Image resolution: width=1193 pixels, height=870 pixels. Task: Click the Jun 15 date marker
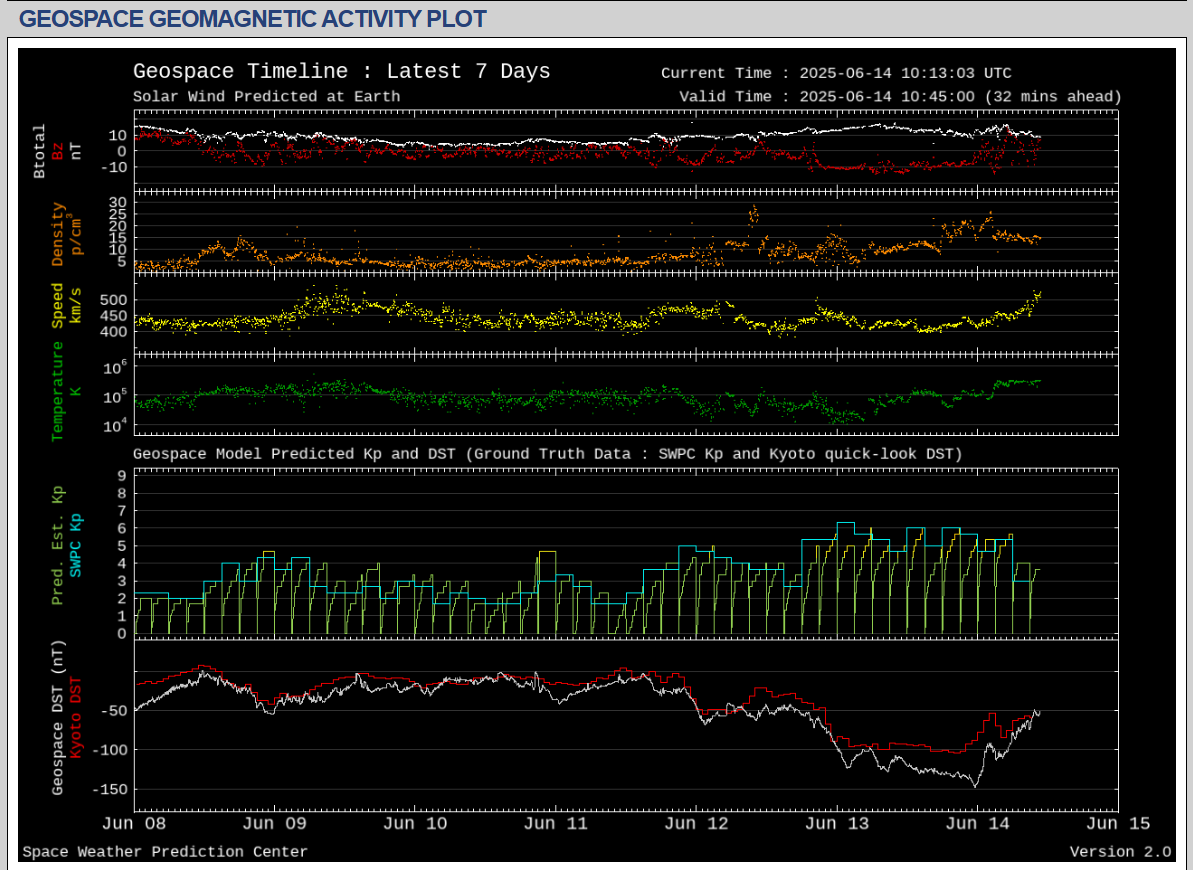coord(1117,824)
